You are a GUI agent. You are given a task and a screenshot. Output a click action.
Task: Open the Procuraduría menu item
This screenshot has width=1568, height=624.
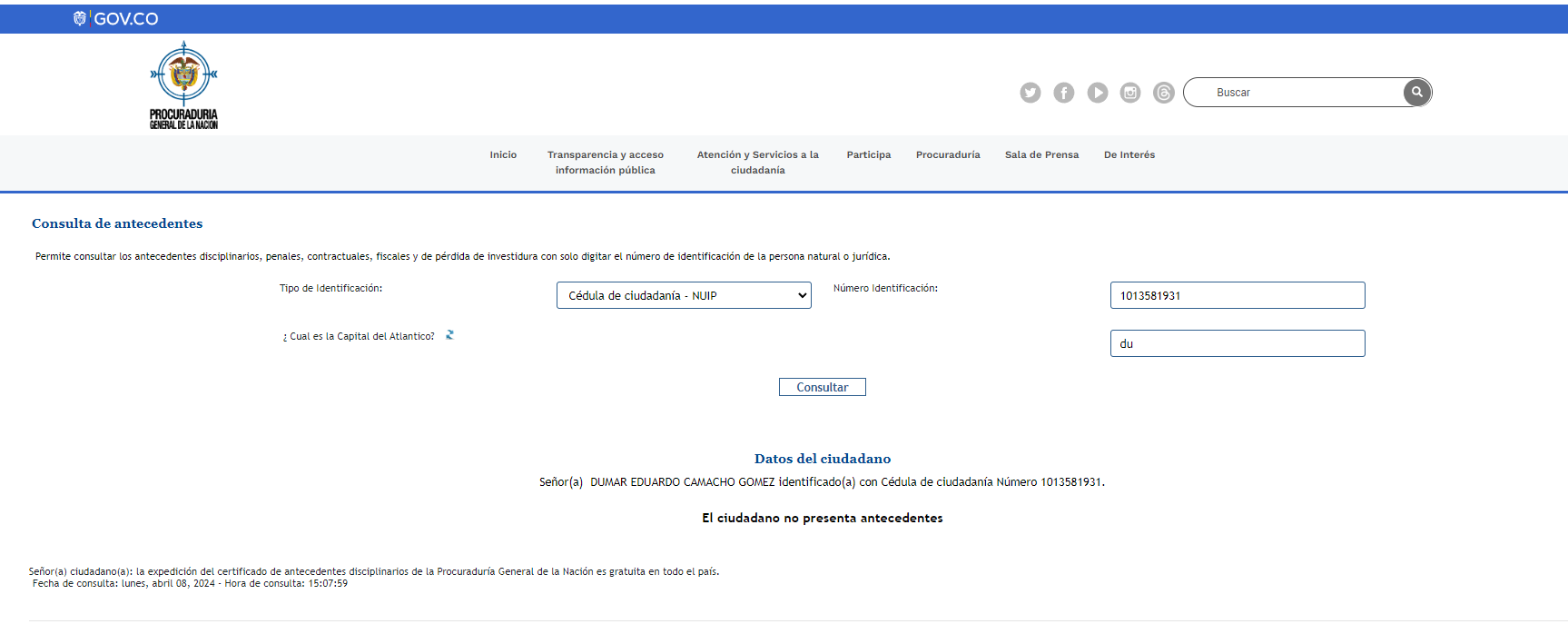(947, 155)
